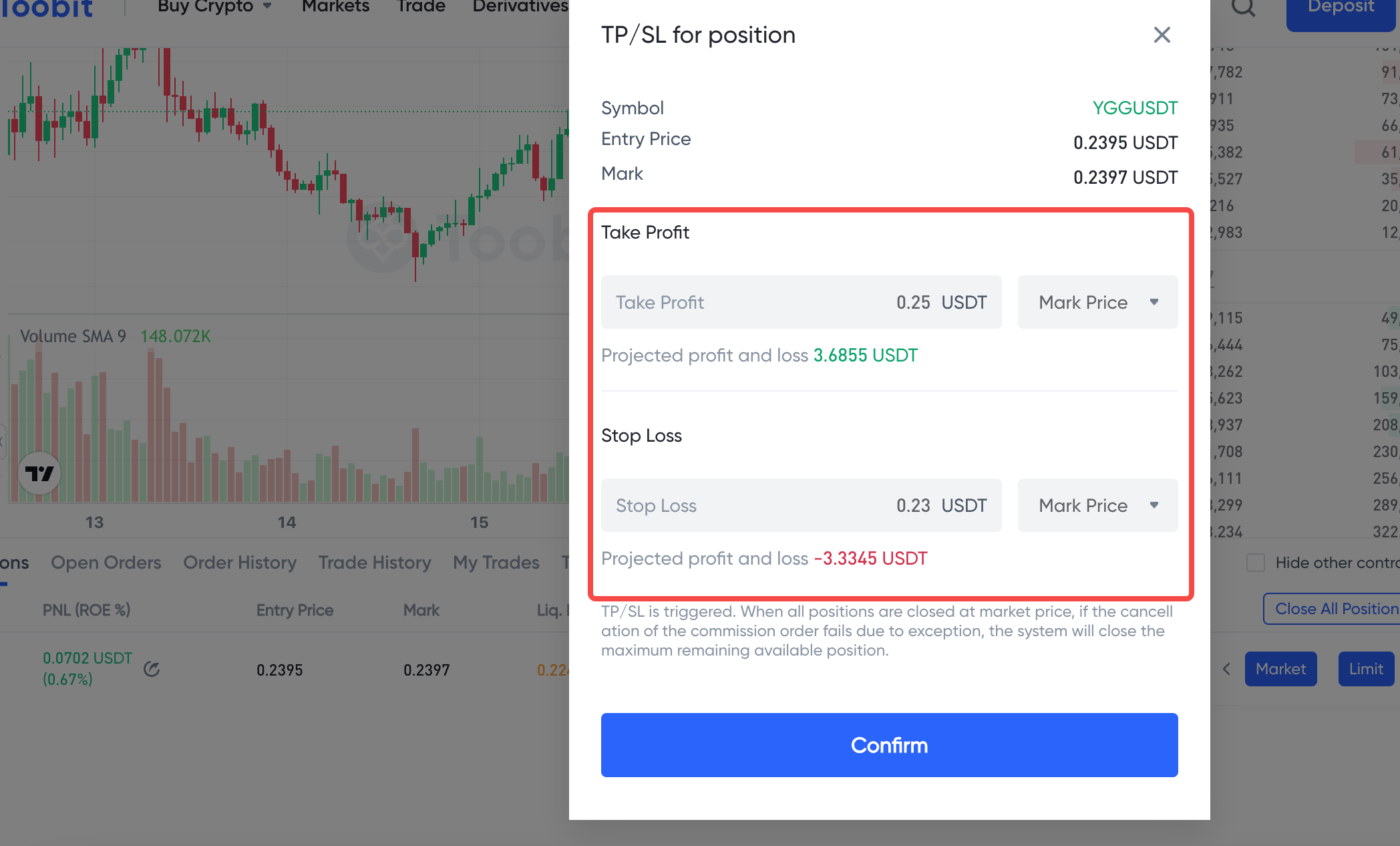1400x846 pixels.
Task: Click the TradingView logo icon on chart
Action: point(39,473)
